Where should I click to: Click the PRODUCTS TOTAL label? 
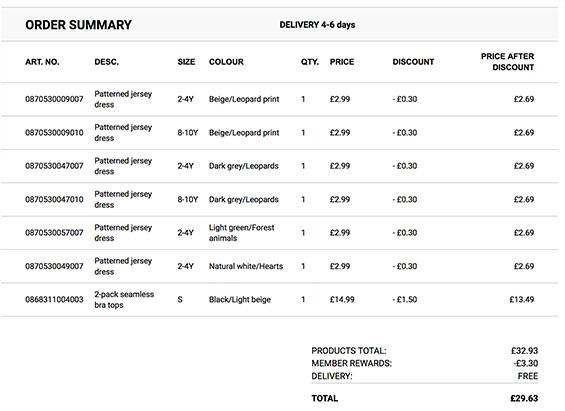click(x=349, y=350)
